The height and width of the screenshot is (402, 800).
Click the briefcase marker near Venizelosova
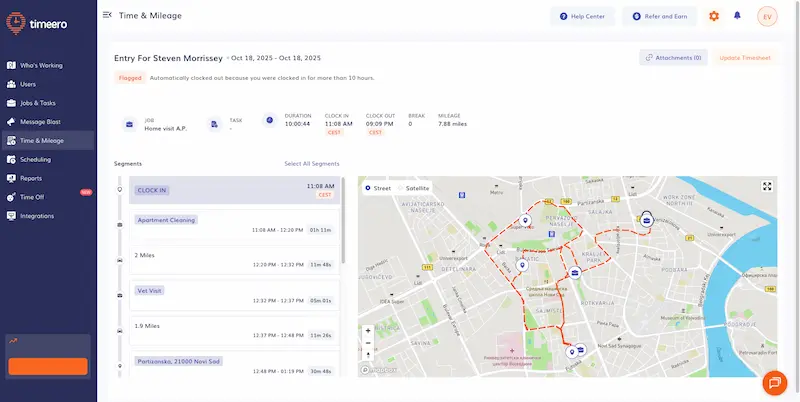(x=646, y=220)
